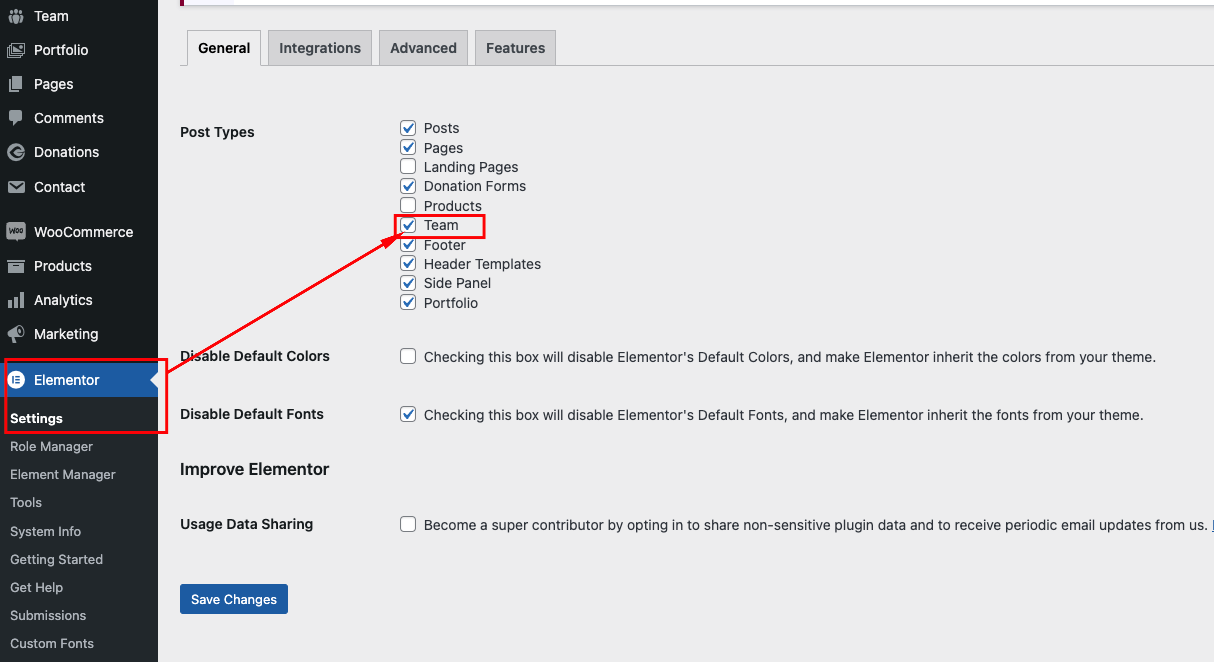Open the Team menu label in sidebar
Image resolution: width=1214 pixels, height=662 pixels.
click(51, 16)
